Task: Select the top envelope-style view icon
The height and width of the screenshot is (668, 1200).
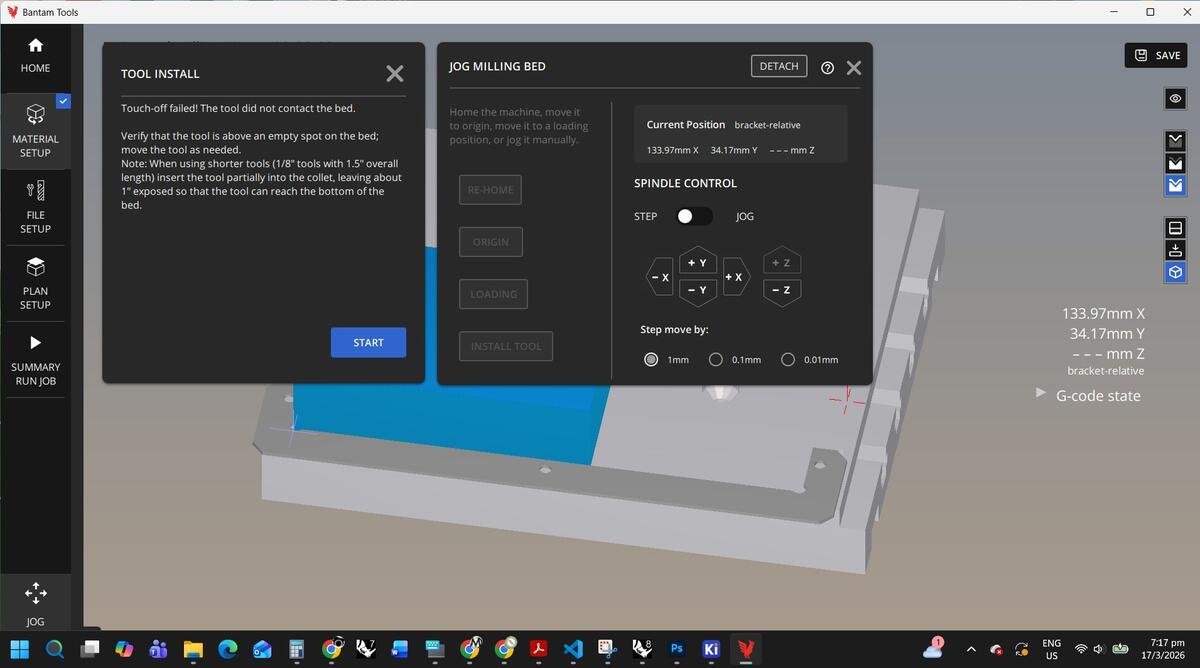Action: (1176, 139)
